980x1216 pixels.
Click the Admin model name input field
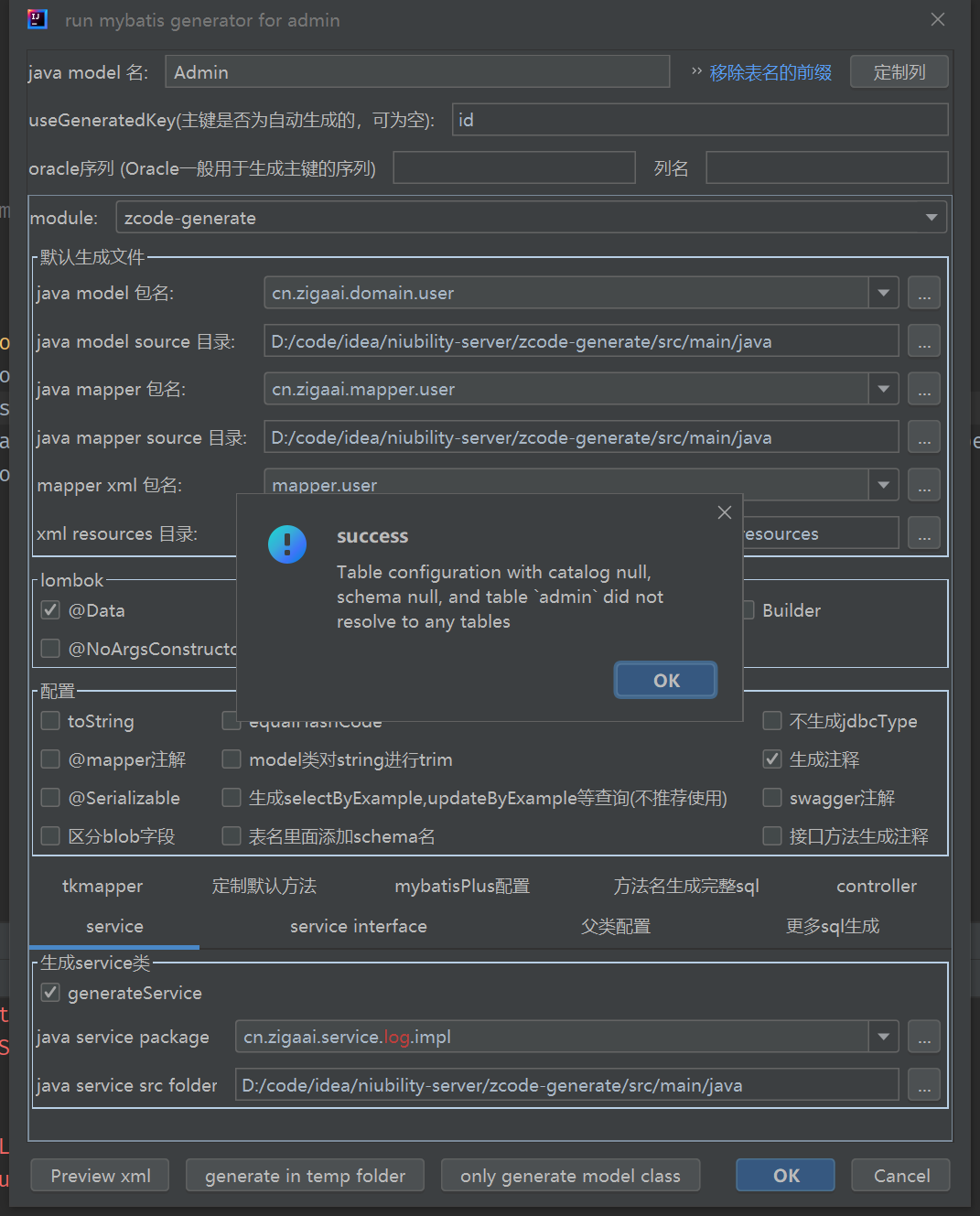(417, 71)
